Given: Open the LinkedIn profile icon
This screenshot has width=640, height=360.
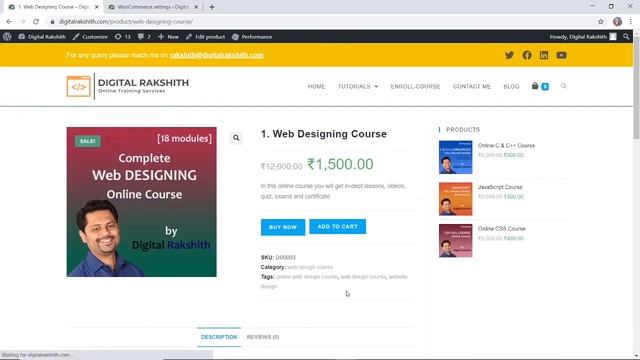Looking at the screenshot, I should pyautogui.click(x=544, y=55).
